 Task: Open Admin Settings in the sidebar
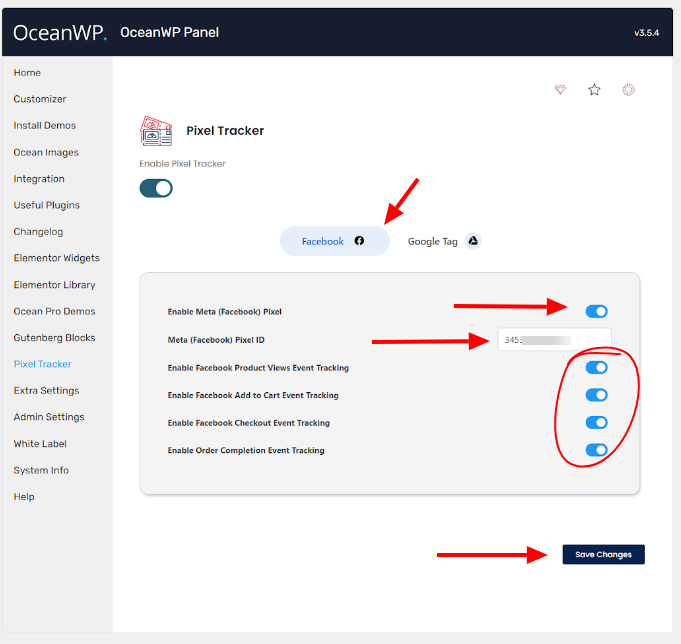click(x=49, y=417)
